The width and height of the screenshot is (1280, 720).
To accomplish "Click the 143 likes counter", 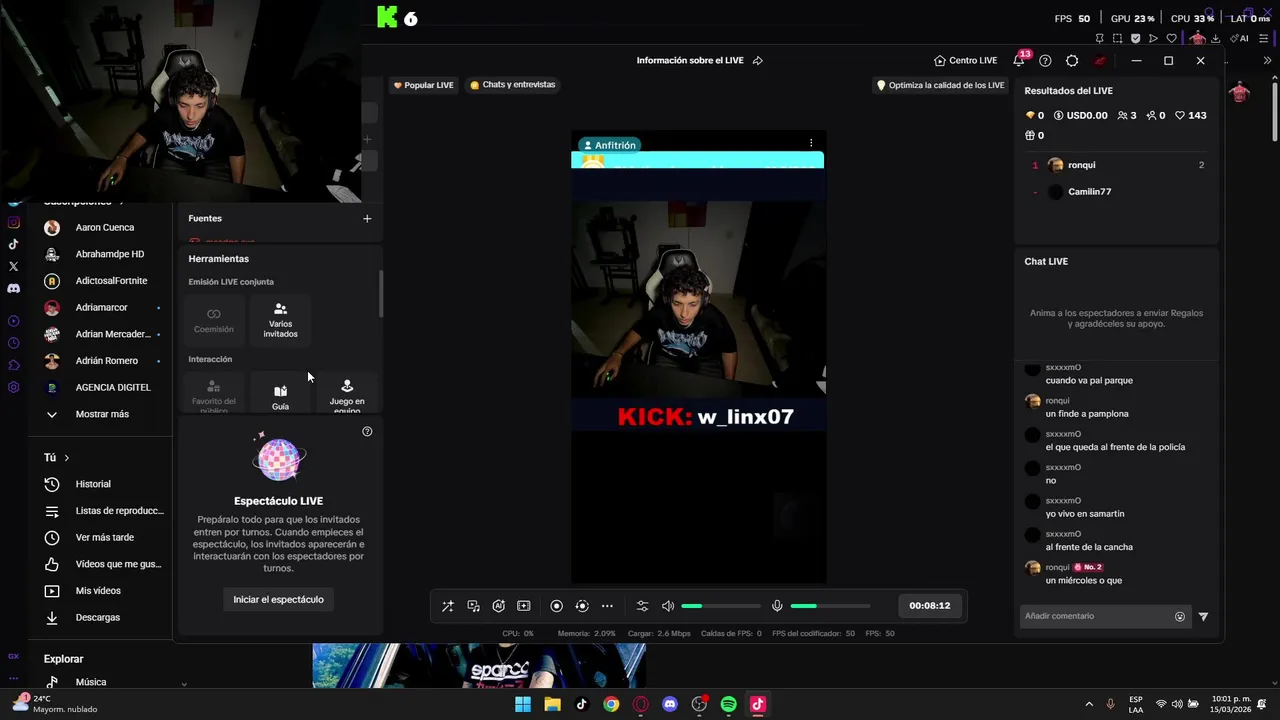I will [1191, 115].
